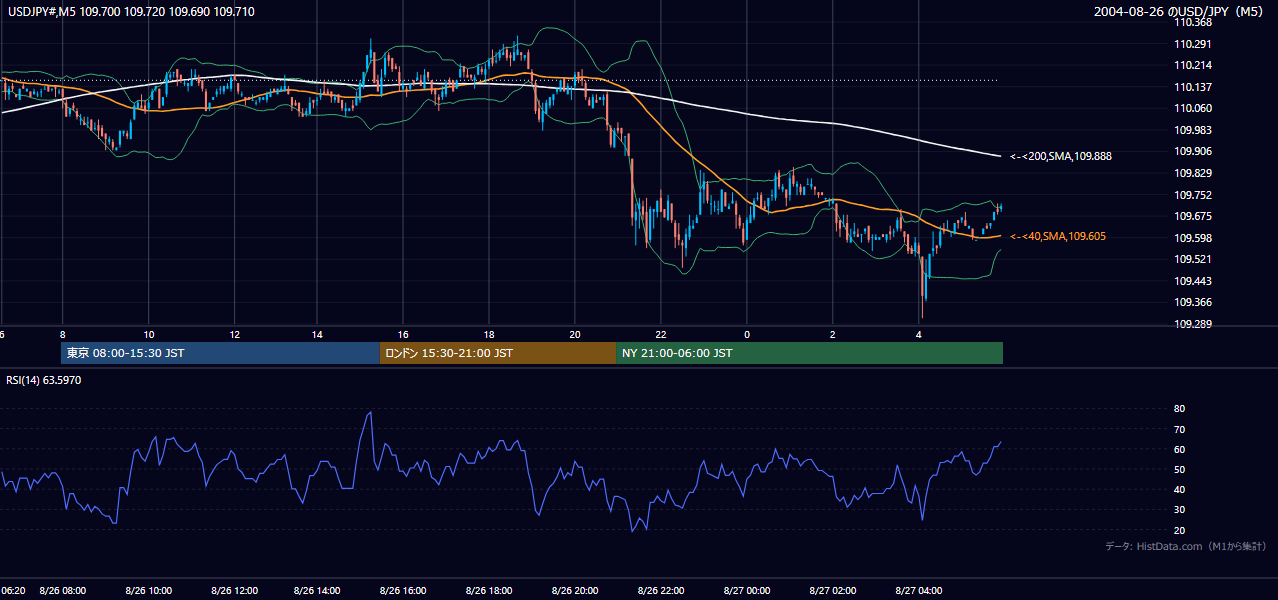Click hour label 2 under price chart

point(832,334)
